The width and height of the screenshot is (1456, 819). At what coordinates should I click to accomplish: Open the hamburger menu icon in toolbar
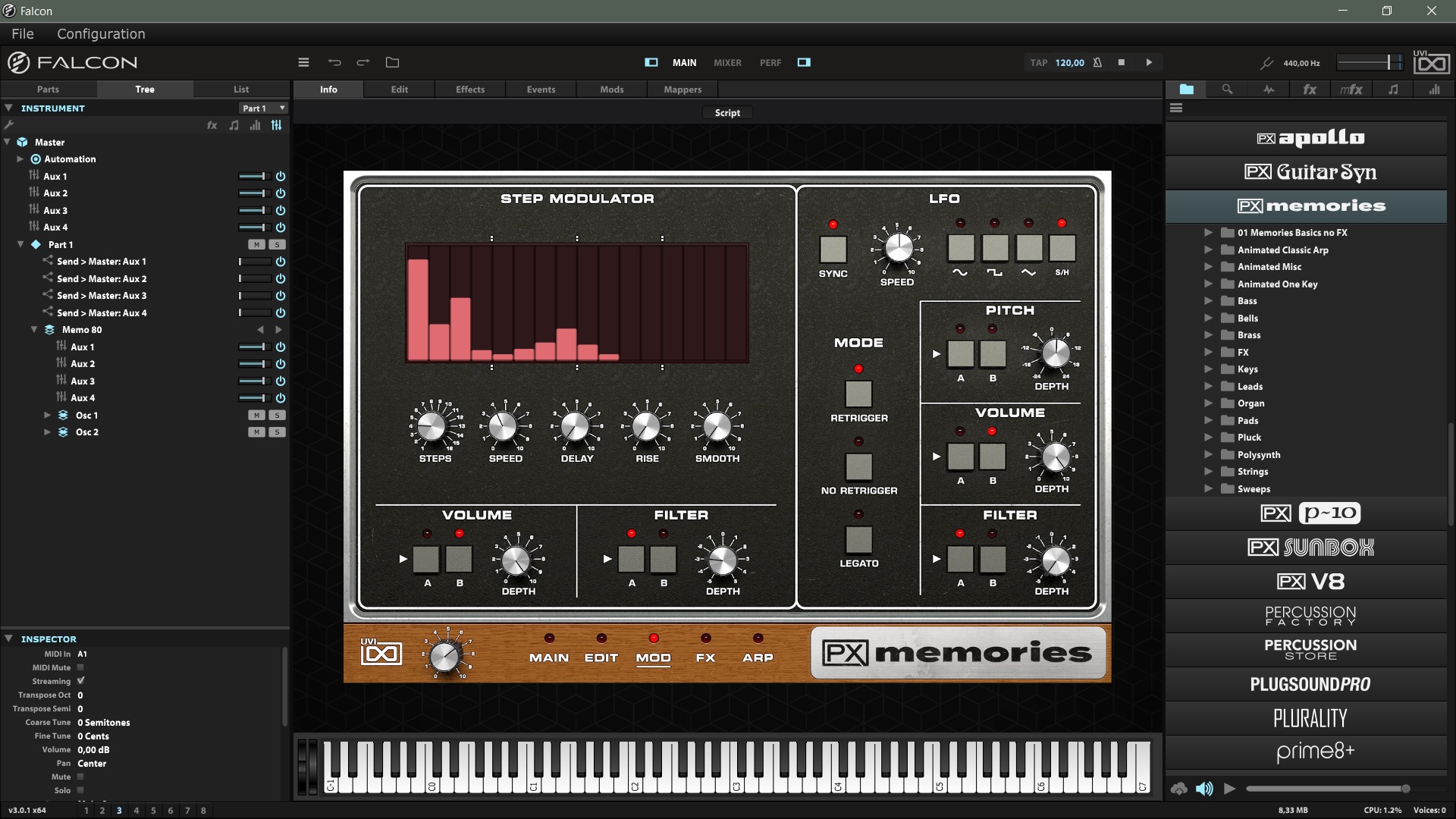pyautogui.click(x=303, y=62)
